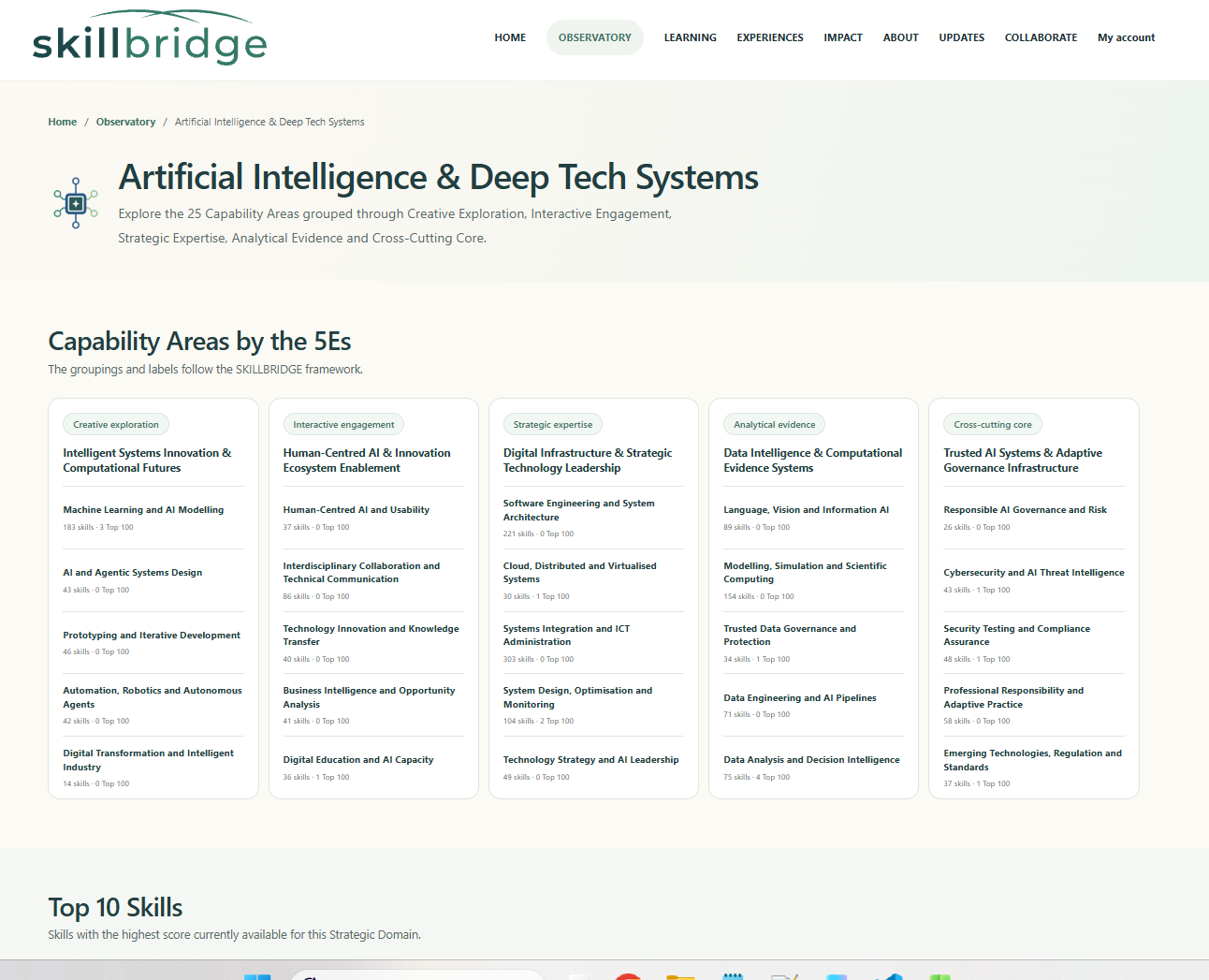The image size is (1209, 980).
Task: Open the OBSERVATORY navigation tab
Action: pyautogui.click(x=595, y=37)
